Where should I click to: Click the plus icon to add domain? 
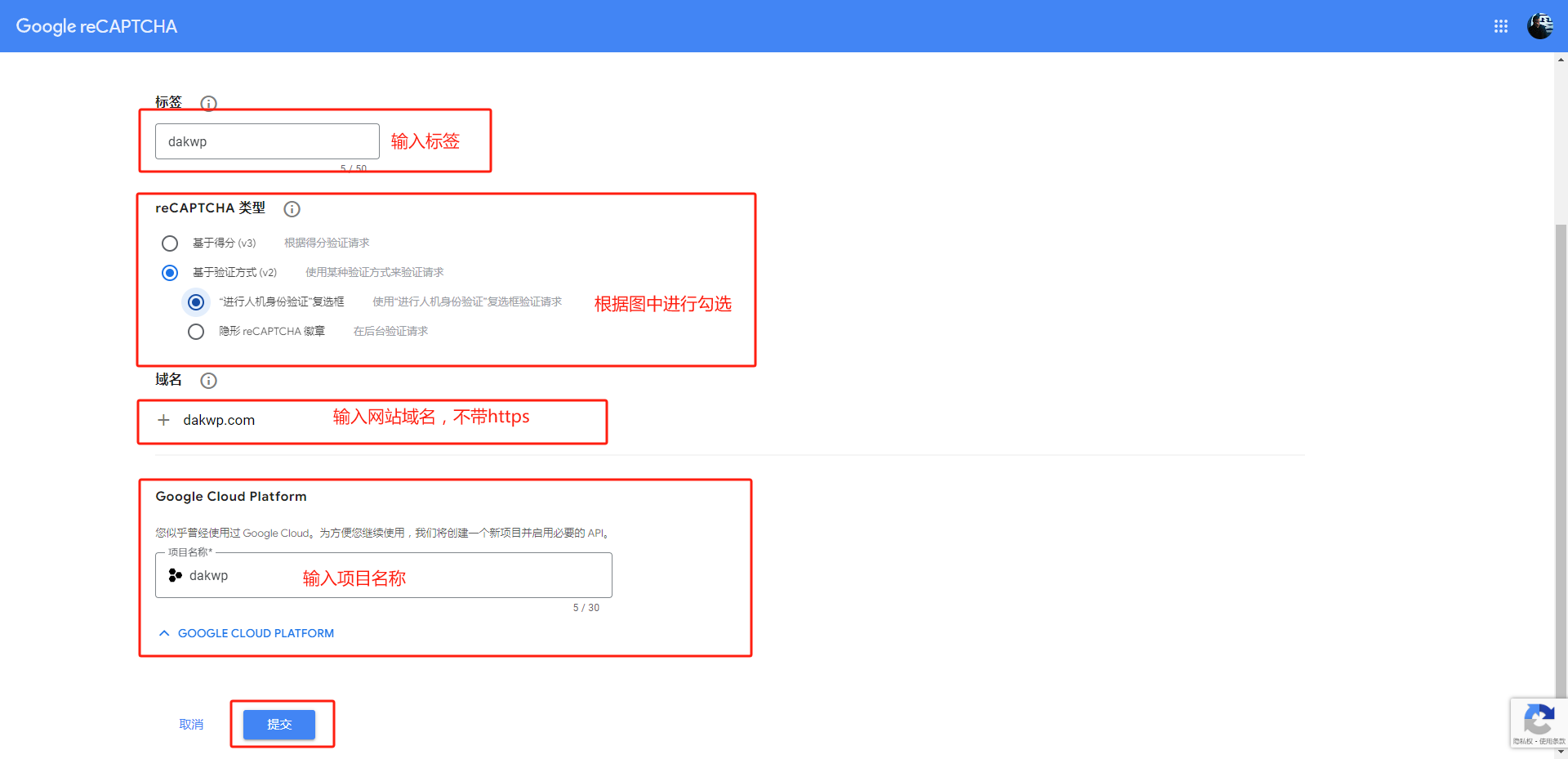point(163,420)
